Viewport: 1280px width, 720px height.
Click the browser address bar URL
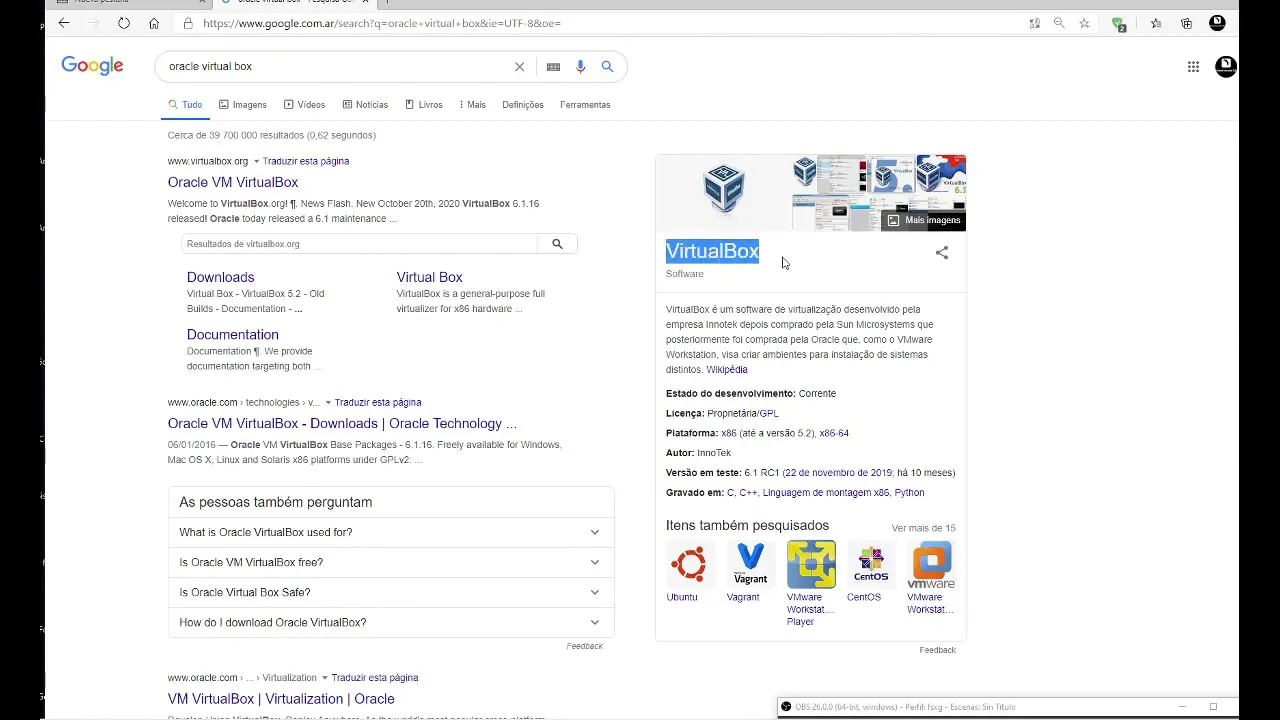coord(382,23)
